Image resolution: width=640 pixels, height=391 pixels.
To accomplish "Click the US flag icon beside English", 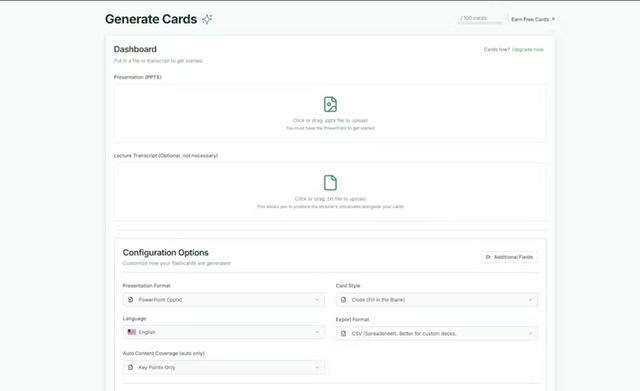I will (131, 332).
